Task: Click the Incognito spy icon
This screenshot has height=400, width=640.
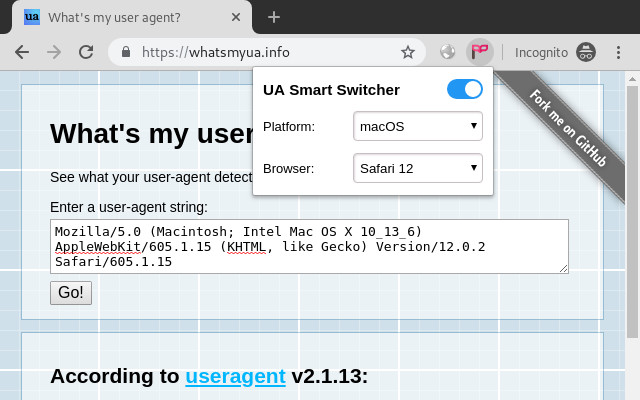Action: (x=586, y=52)
